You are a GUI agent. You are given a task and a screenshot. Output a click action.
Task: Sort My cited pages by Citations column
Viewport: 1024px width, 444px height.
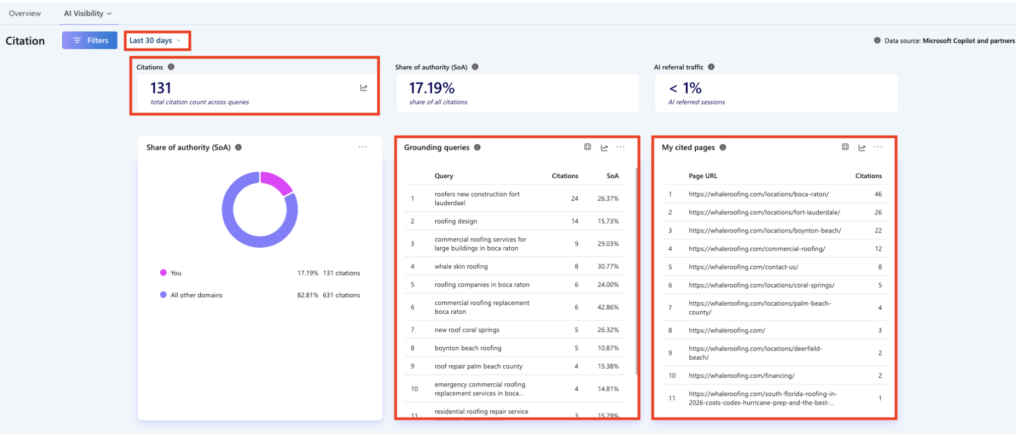point(869,176)
